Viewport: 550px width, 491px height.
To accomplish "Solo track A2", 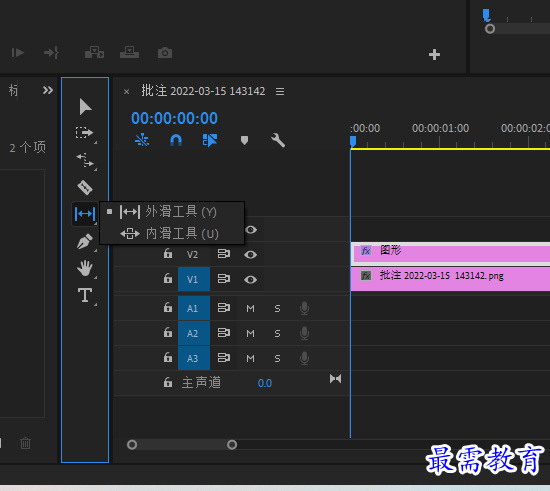I will [277, 333].
